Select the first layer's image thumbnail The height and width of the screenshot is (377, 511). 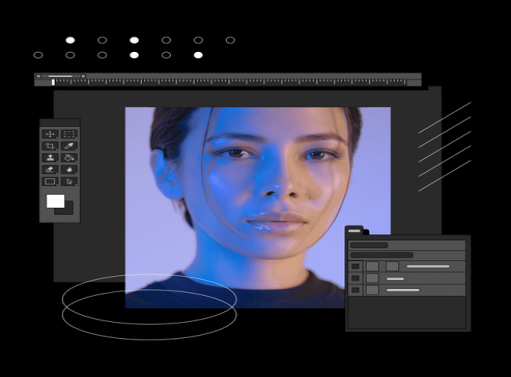[x=372, y=266]
